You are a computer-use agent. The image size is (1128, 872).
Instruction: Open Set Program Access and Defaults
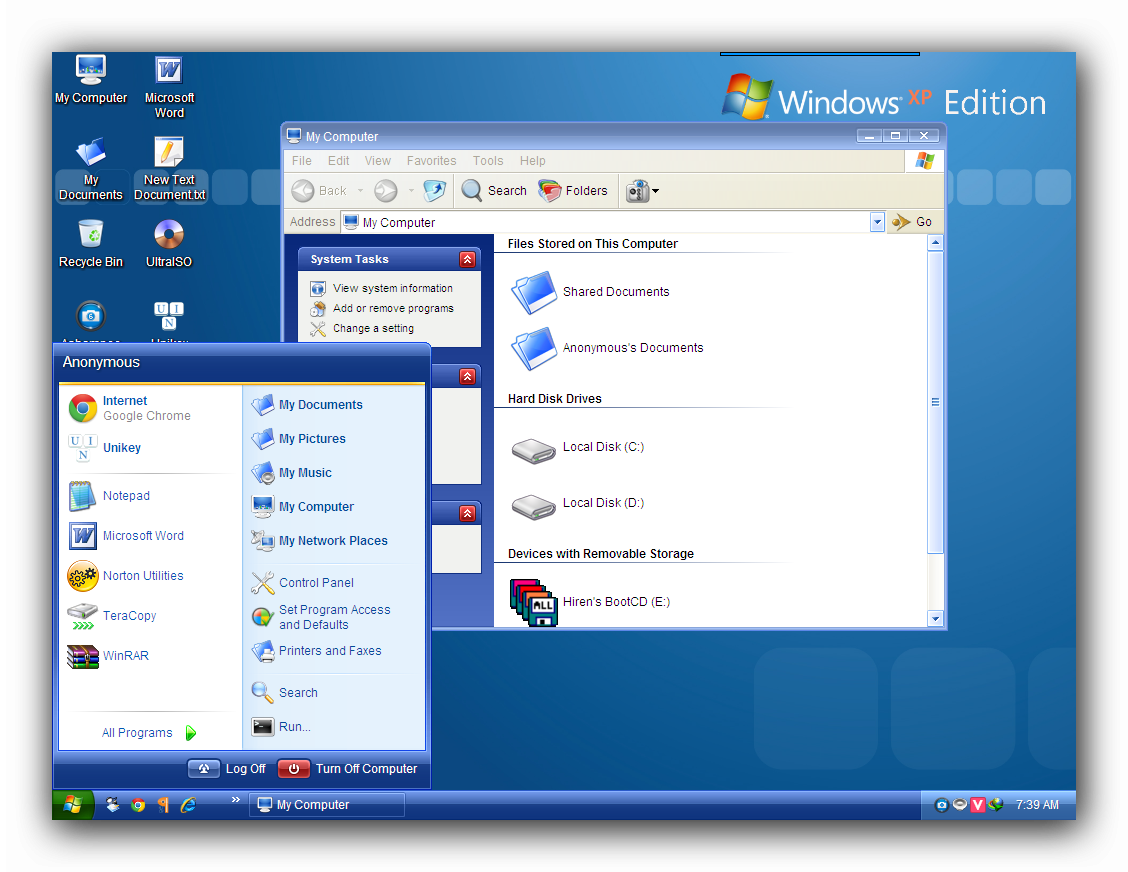[x=321, y=617]
